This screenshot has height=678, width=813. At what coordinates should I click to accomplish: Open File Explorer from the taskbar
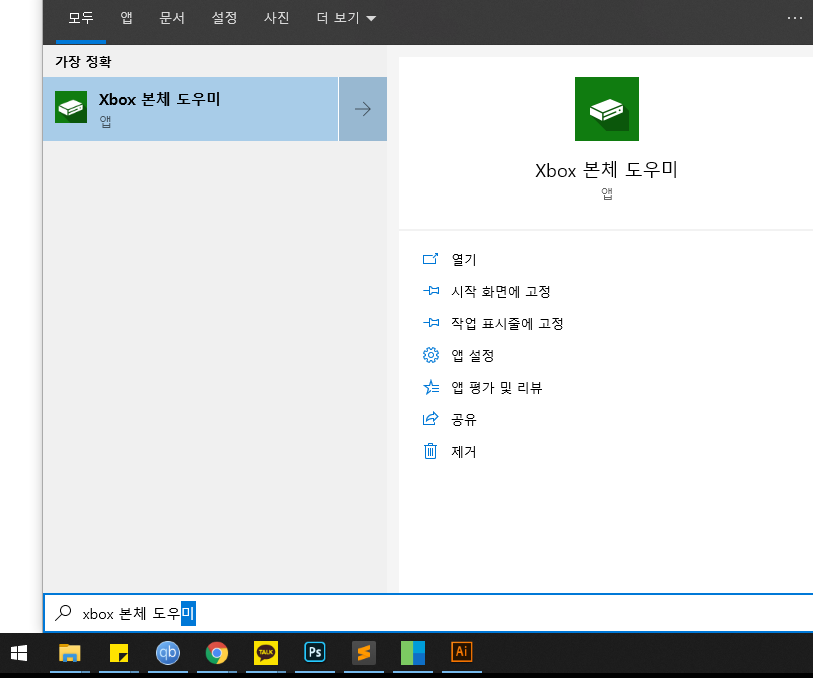[69, 653]
